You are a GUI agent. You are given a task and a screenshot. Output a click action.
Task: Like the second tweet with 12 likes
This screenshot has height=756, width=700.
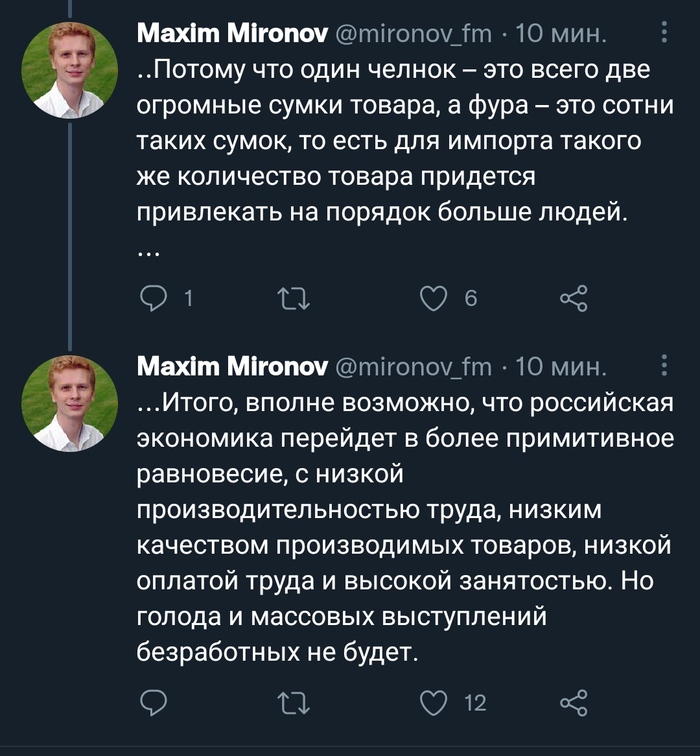click(x=432, y=704)
